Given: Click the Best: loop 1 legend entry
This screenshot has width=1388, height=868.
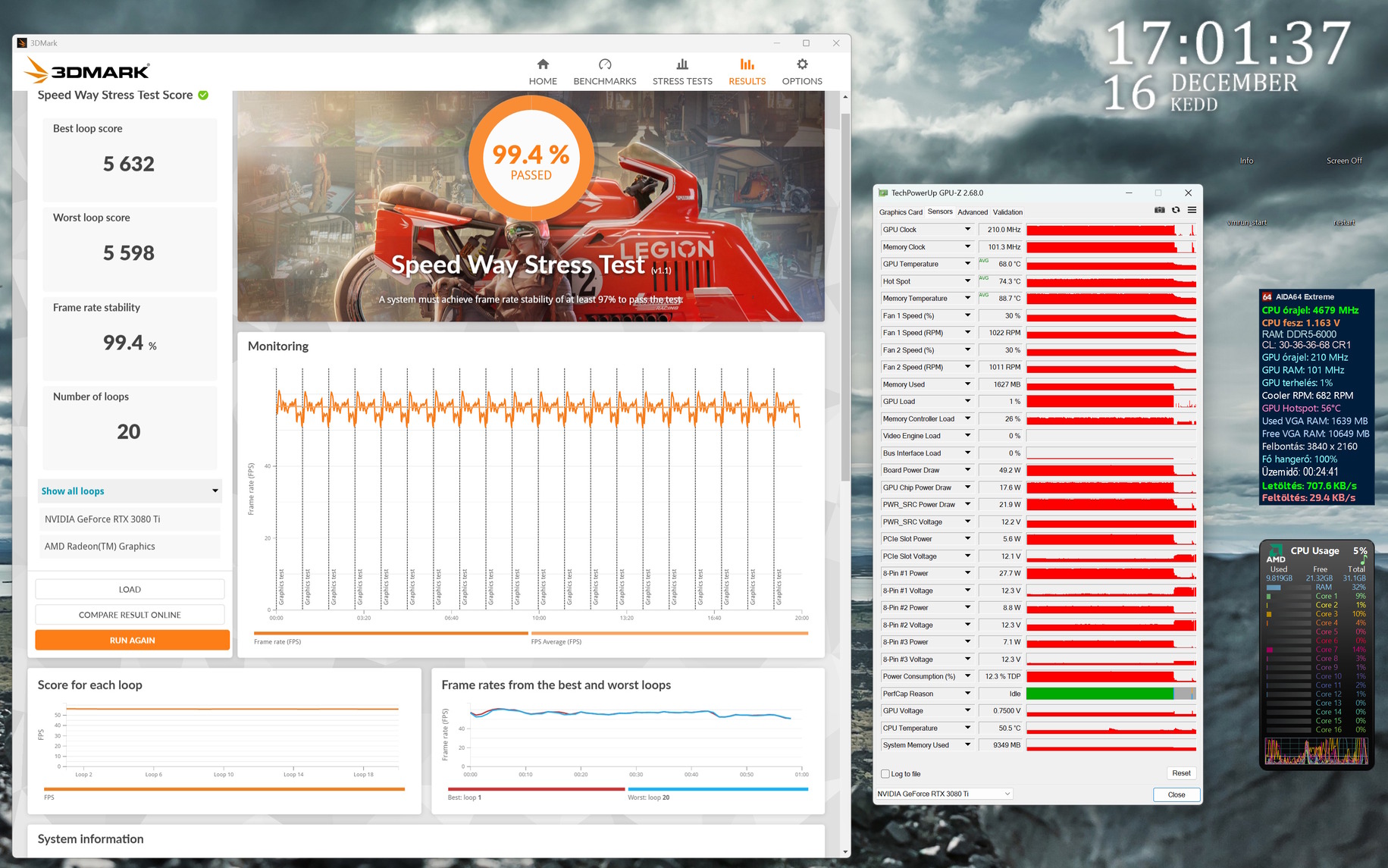Looking at the screenshot, I should (x=465, y=797).
